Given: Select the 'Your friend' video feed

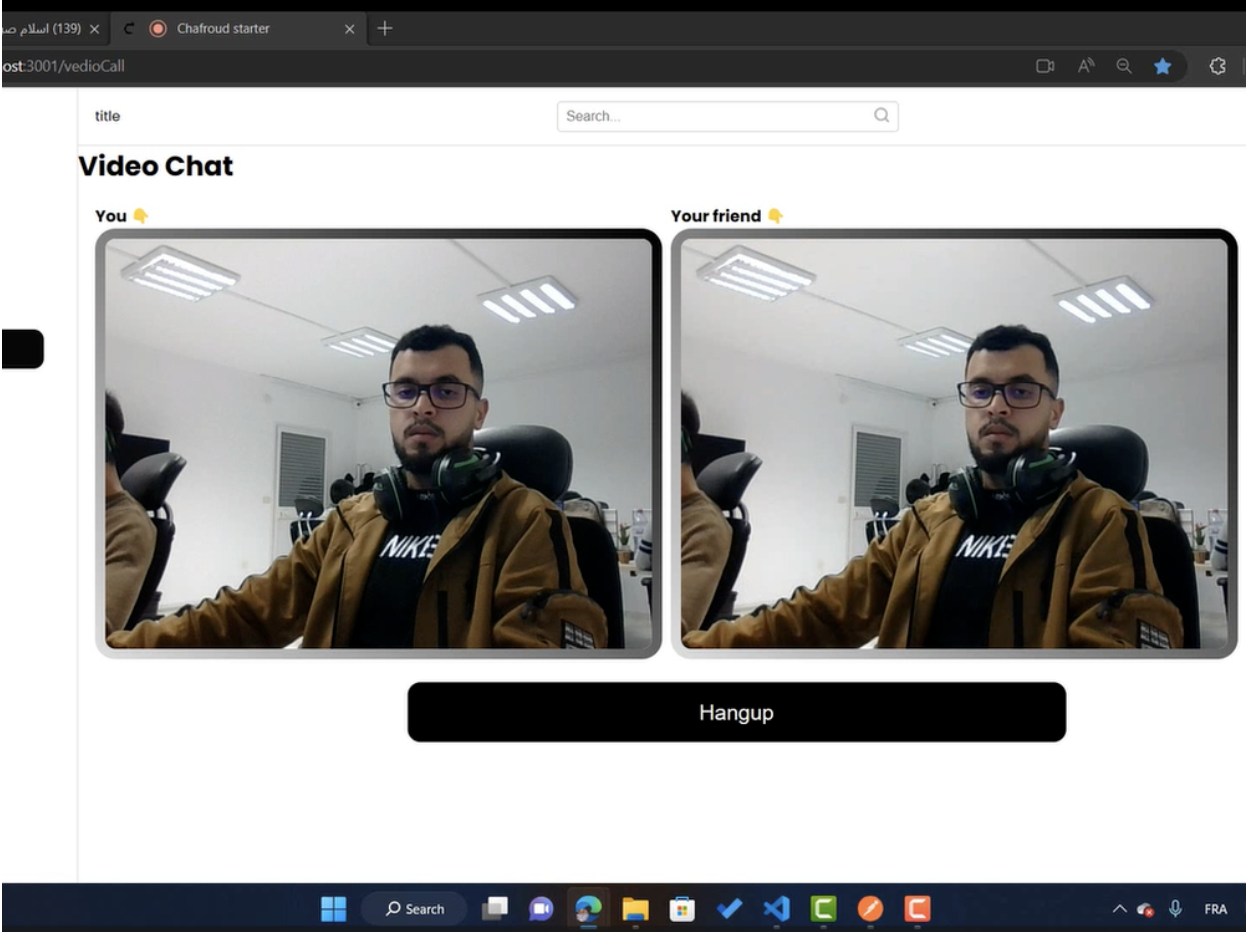Looking at the screenshot, I should point(954,444).
